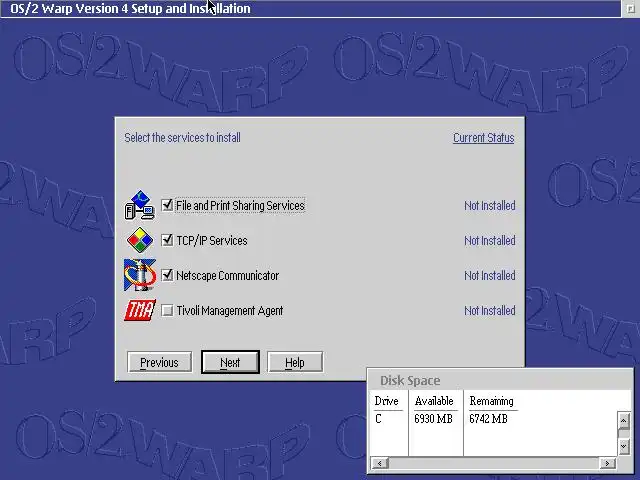Click the 'Select the services to install' heading

click(182, 138)
